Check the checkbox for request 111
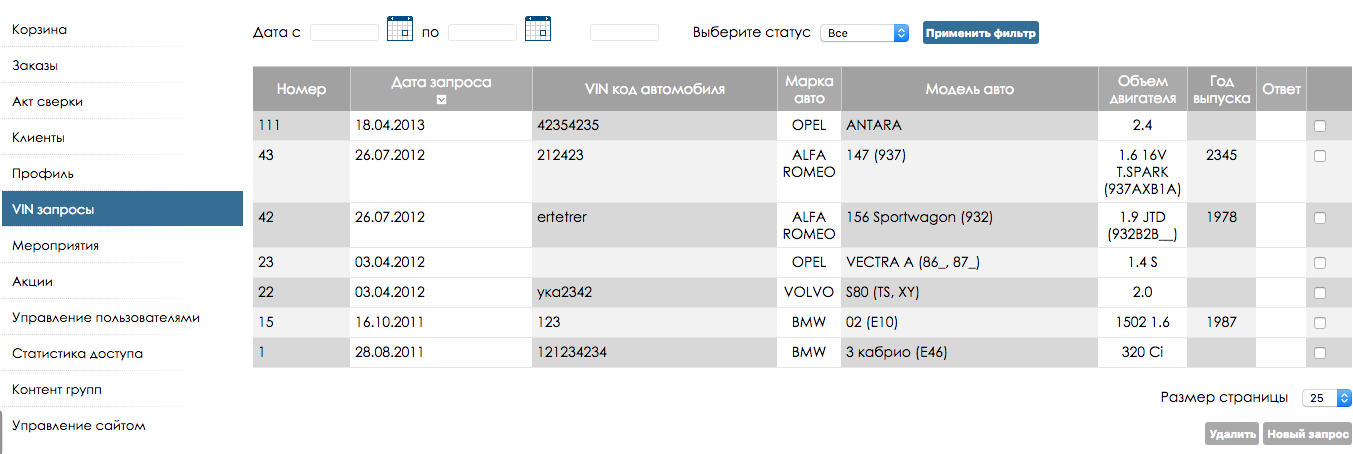The width and height of the screenshot is (1353, 454). (1320, 126)
